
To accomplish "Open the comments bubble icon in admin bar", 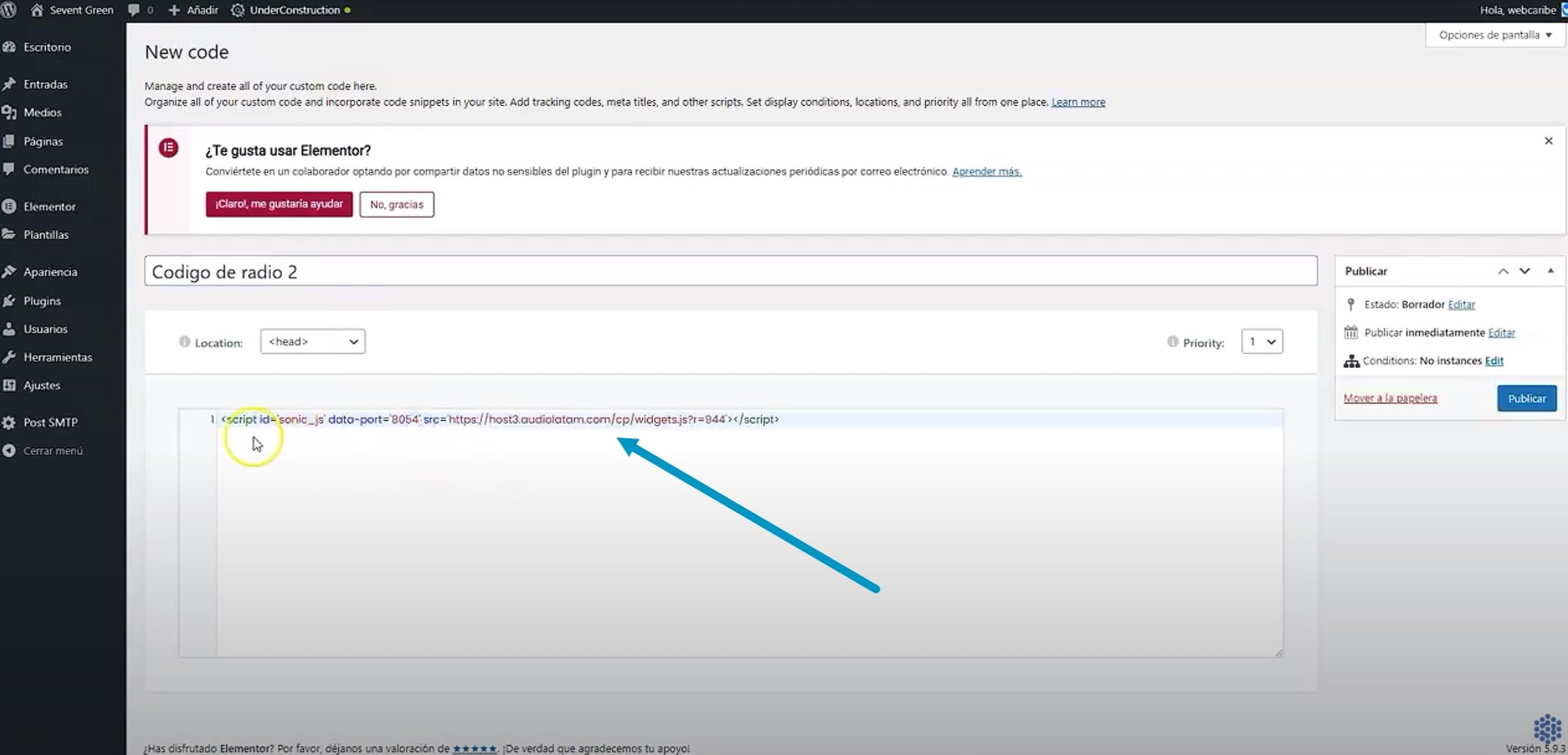I will pos(134,10).
